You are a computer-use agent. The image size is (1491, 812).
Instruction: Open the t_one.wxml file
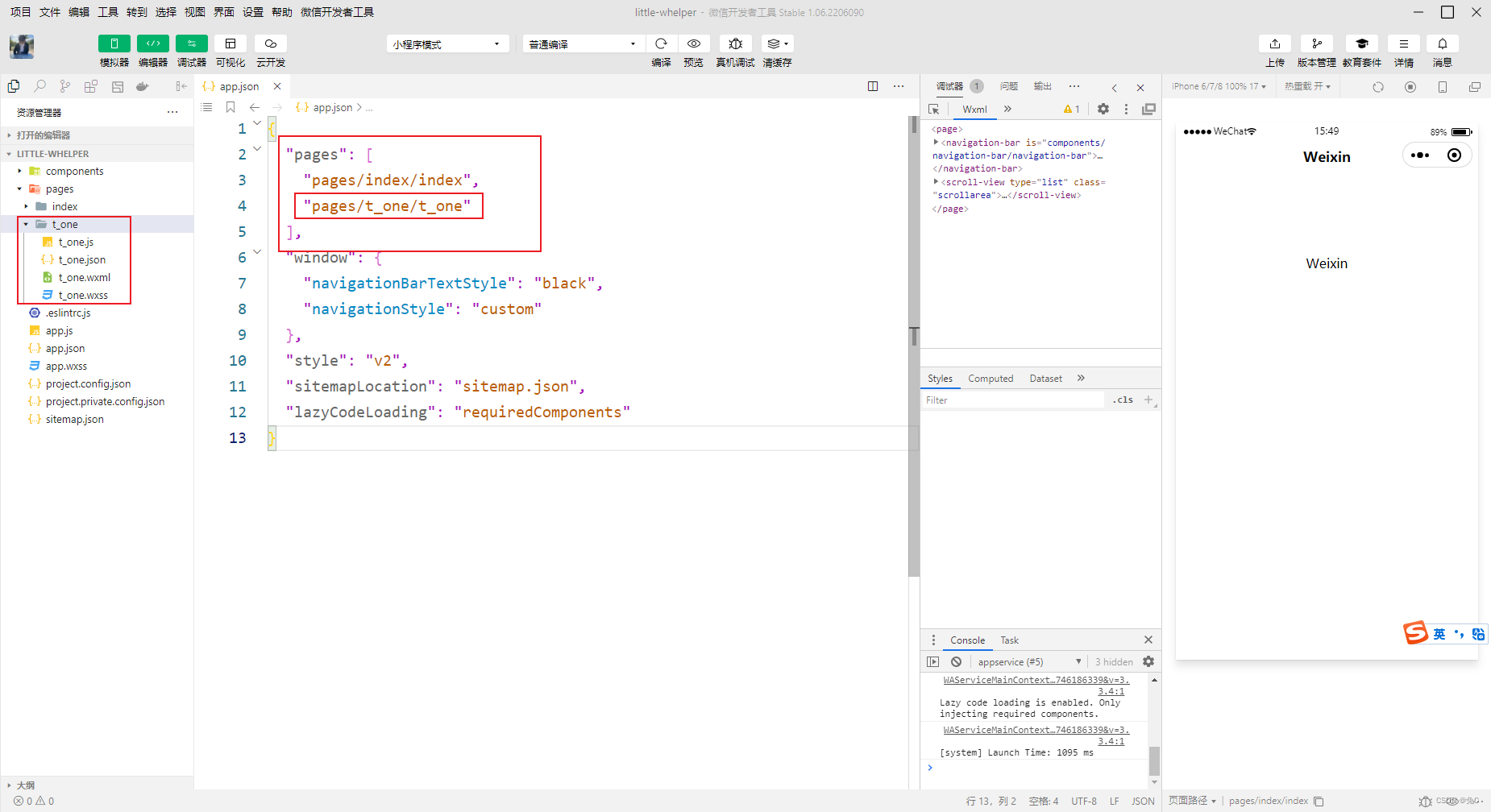[x=84, y=277]
